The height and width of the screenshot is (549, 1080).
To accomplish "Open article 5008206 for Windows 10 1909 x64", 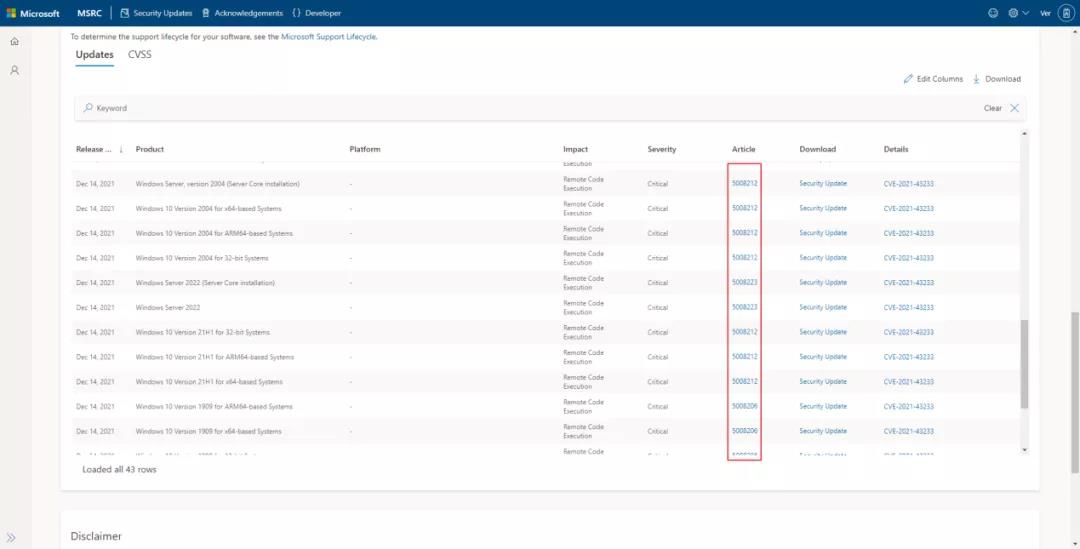I will pyautogui.click(x=745, y=431).
